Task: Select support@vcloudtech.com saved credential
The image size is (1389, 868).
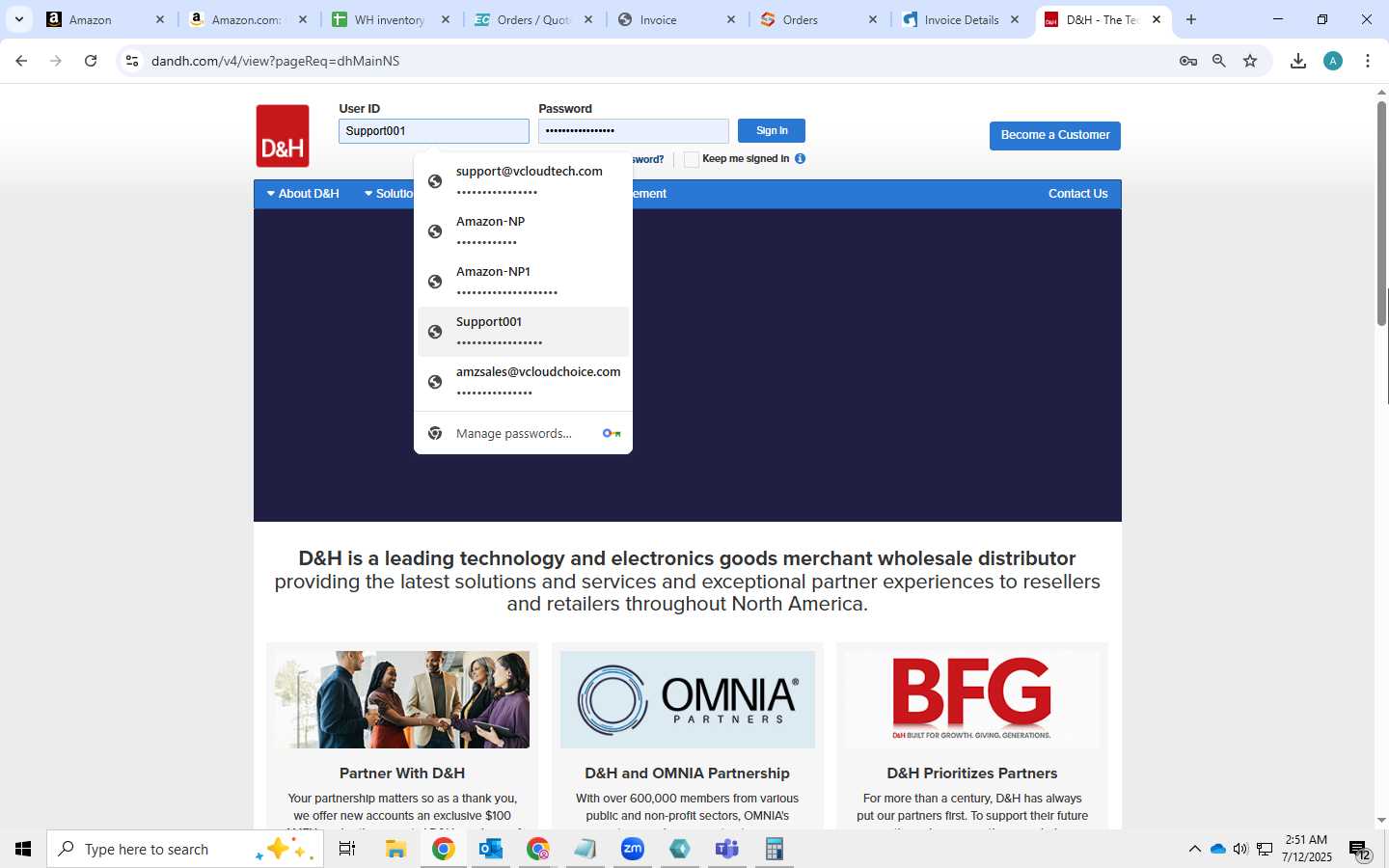Action: click(523, 181)
